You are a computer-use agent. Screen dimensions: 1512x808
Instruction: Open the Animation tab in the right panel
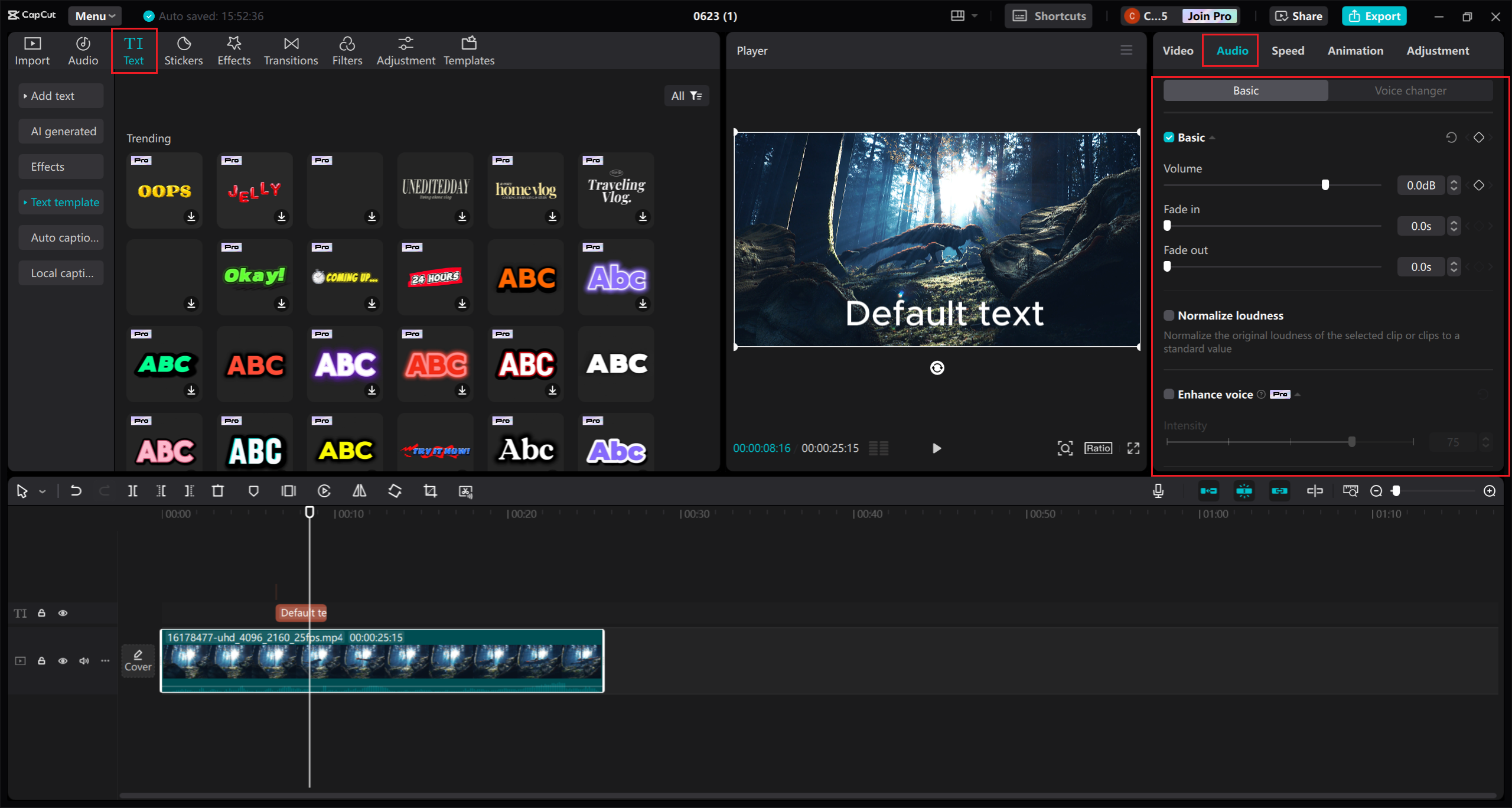[1355, 50]
